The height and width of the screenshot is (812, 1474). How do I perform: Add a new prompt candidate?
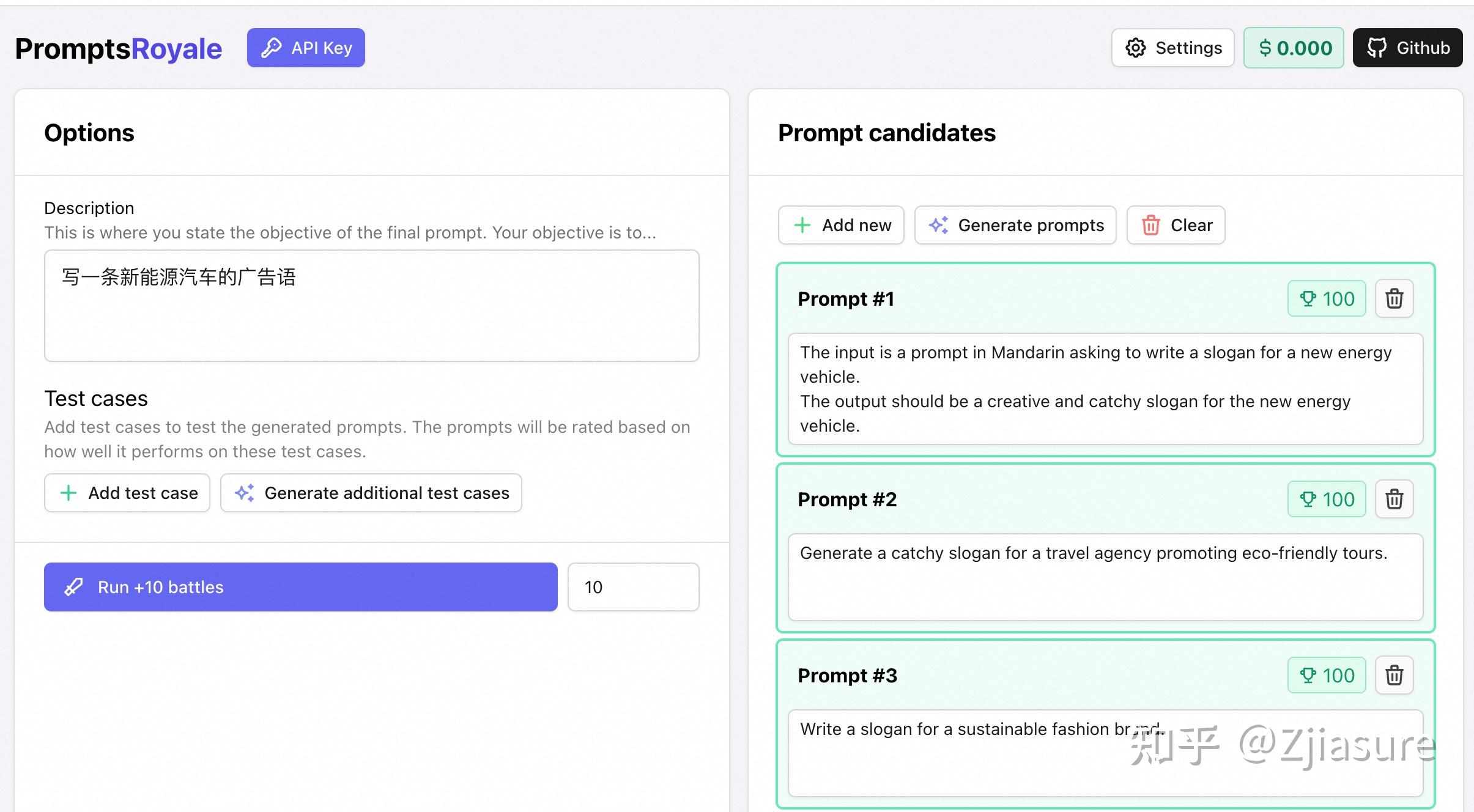pyautogui.click(x=841, y=225)
